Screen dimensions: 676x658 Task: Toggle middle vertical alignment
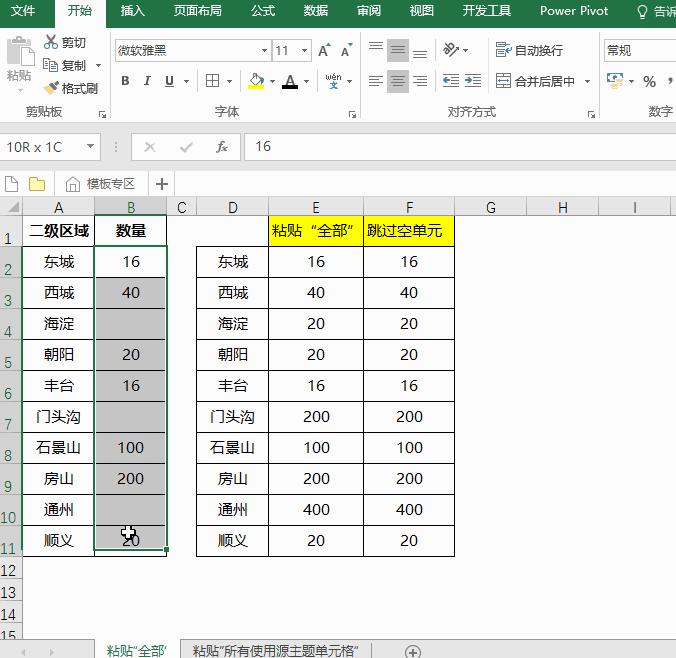pos(397,50)
